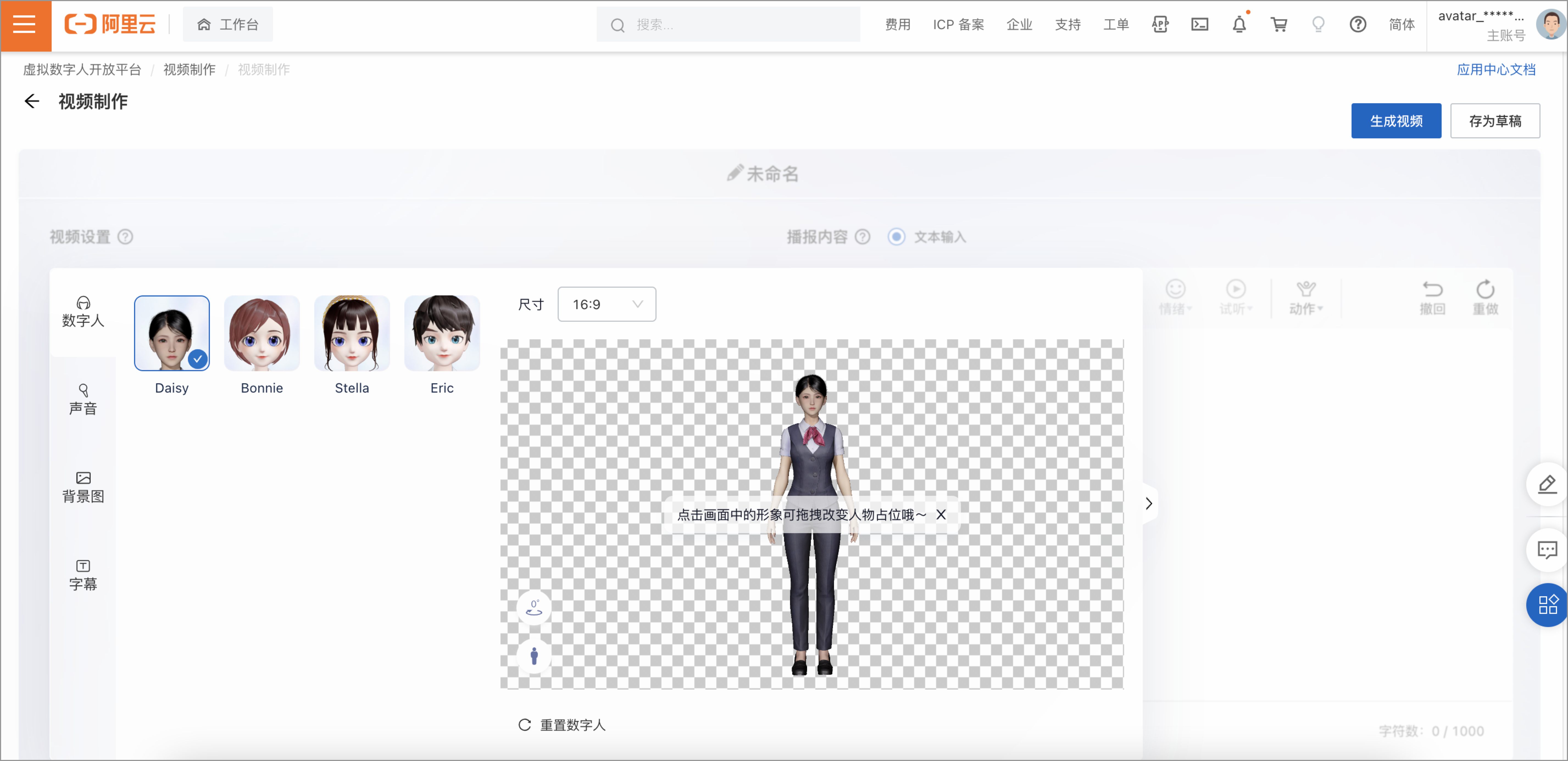Image resolution: width=1568 pixels, height=761 pixels.
Task: Focus the 搜索 search field
Action: coord(728,25)
